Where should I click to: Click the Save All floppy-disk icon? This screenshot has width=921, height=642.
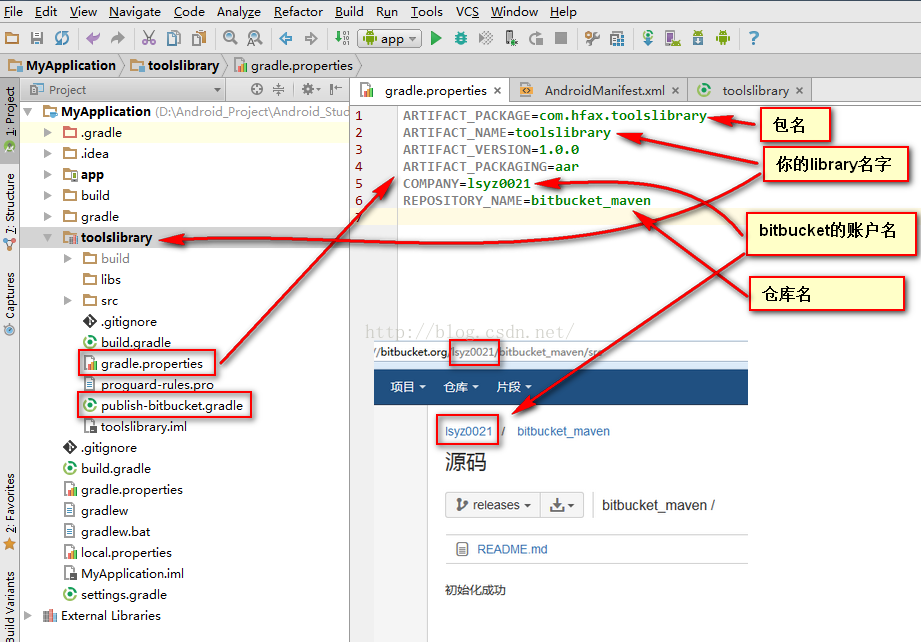click(x=37, y=39)
